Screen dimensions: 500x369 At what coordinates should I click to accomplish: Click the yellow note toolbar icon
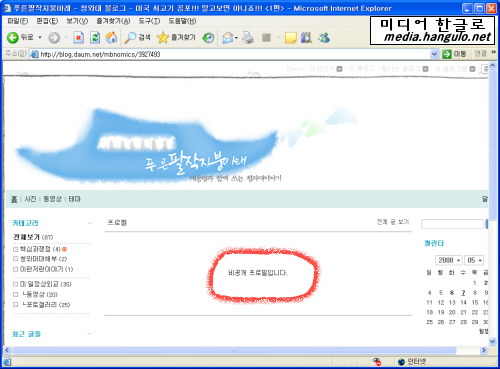click(291, 38)
